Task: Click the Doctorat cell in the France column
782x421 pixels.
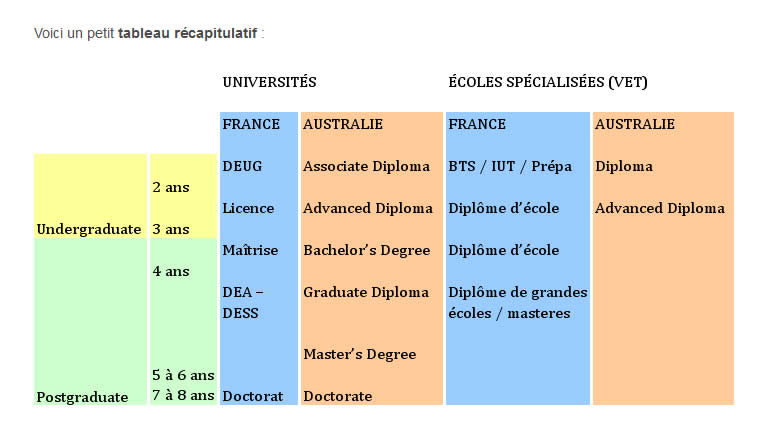Action: tap(253, 396)
